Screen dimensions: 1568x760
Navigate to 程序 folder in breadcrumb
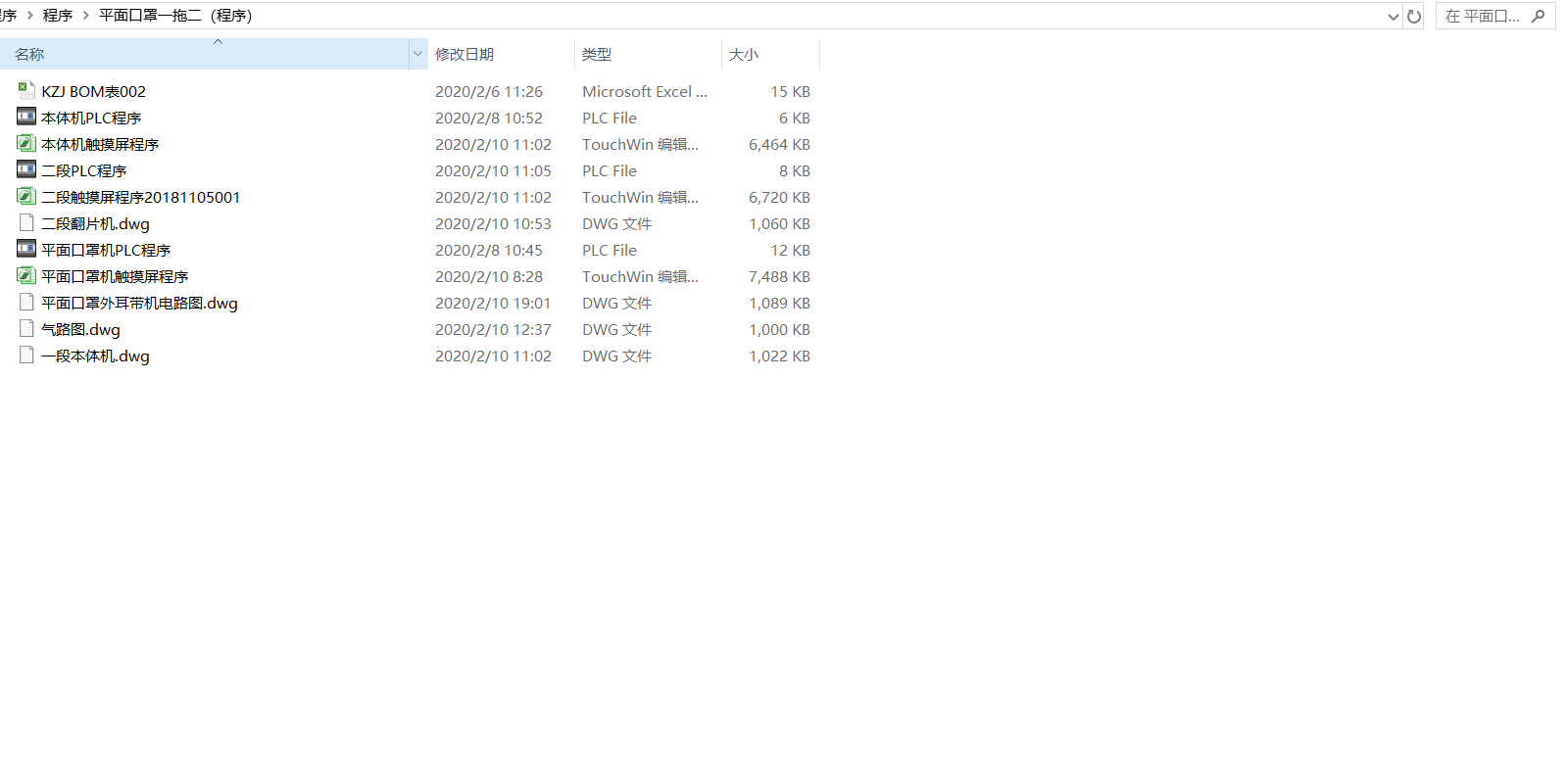tap(58, 16)
